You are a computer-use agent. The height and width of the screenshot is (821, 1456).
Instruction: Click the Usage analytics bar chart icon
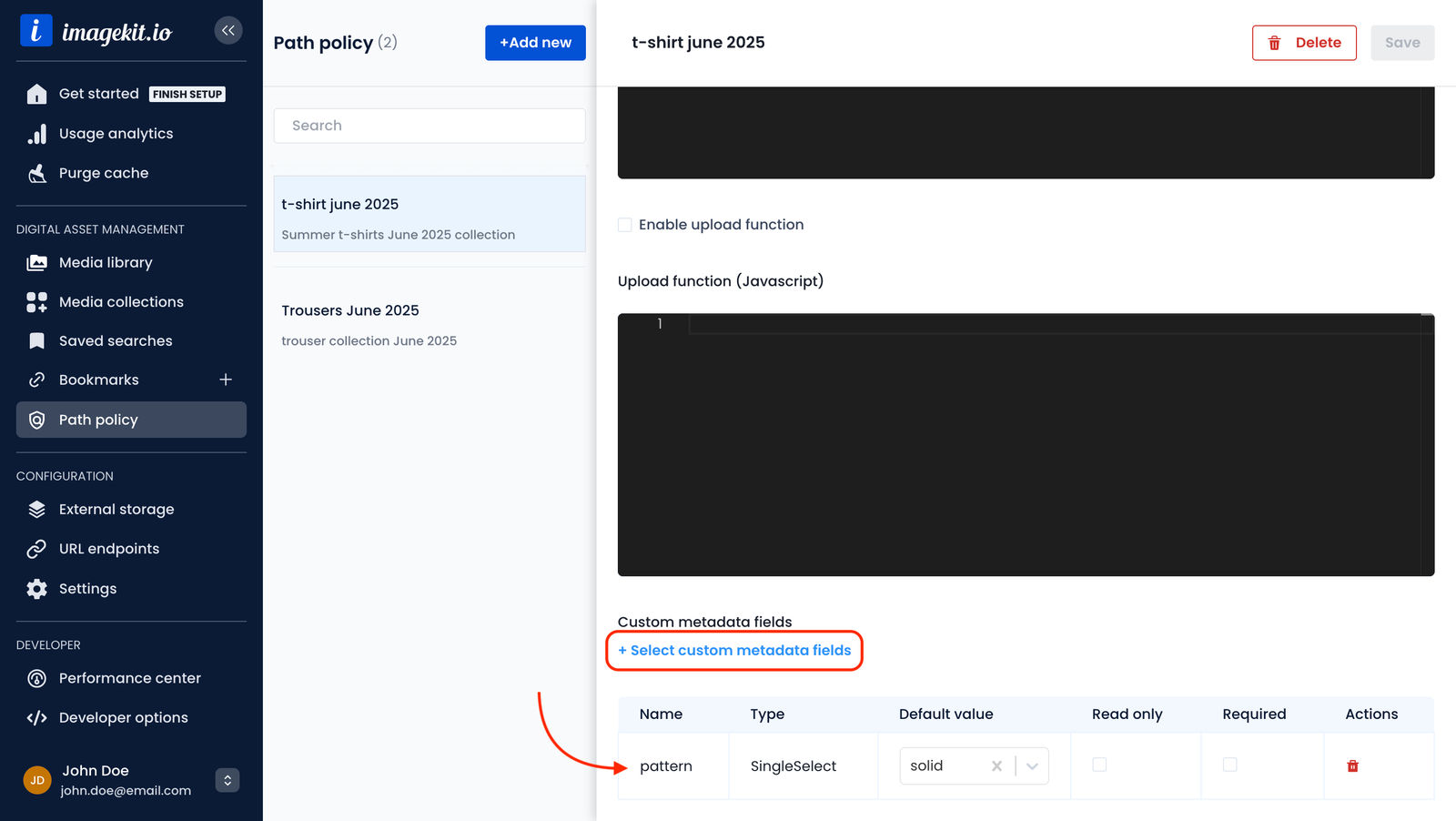(36, 134)
